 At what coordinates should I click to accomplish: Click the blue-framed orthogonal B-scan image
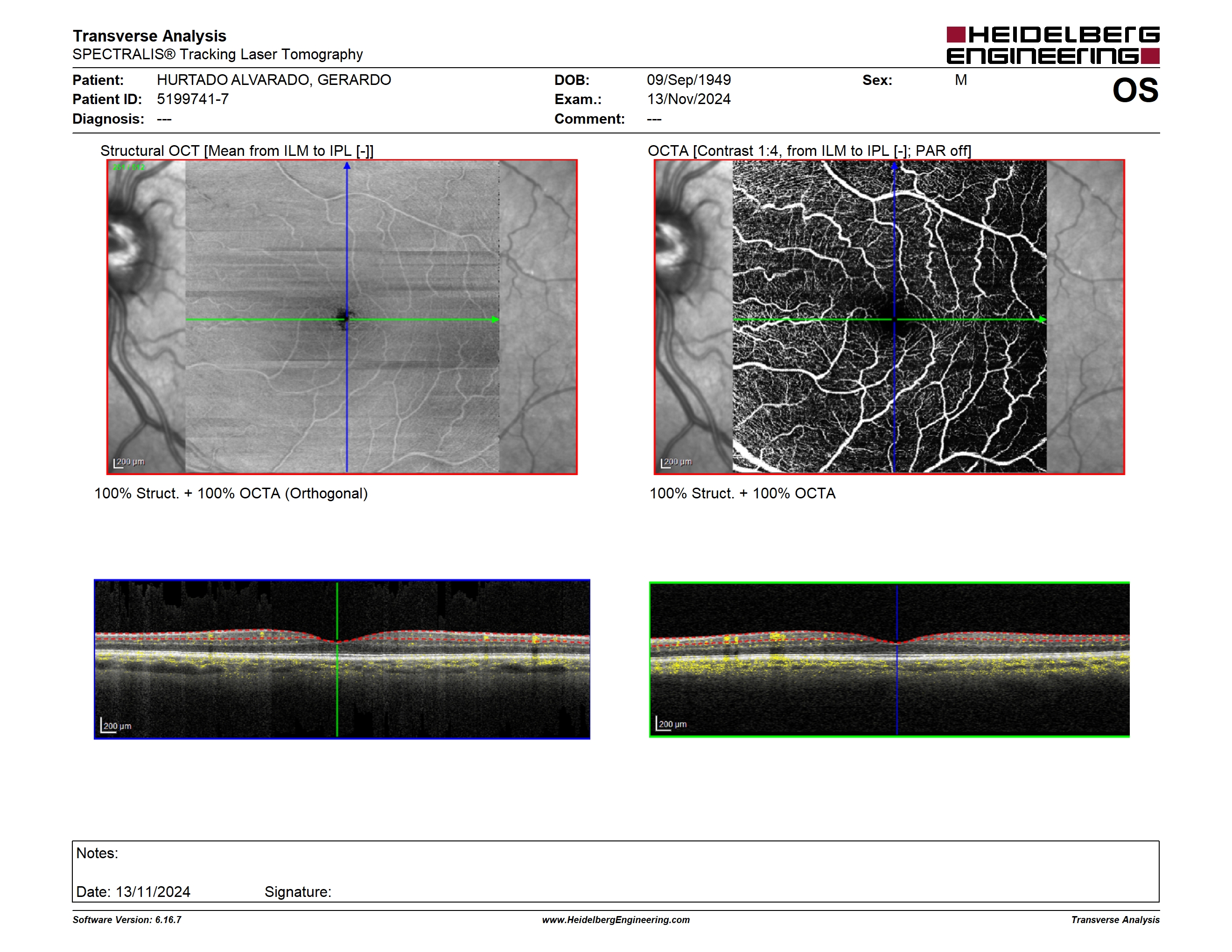(342, 659)
